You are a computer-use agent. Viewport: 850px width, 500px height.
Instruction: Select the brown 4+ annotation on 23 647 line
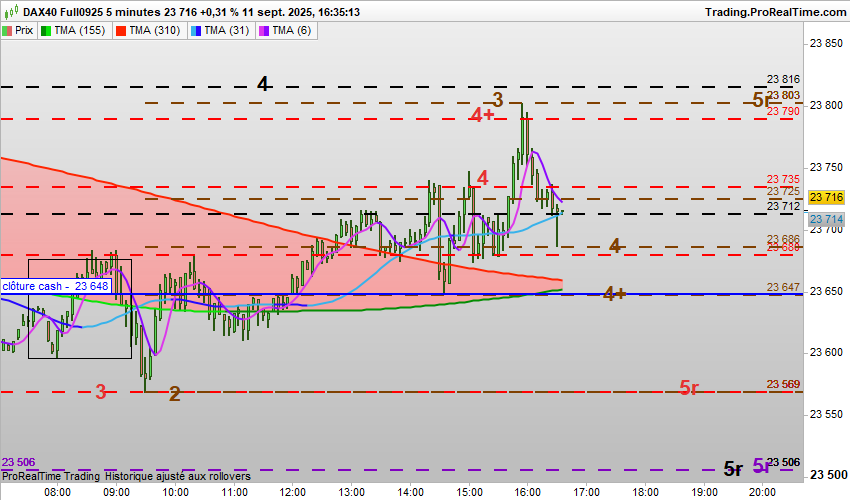(615, 294)
